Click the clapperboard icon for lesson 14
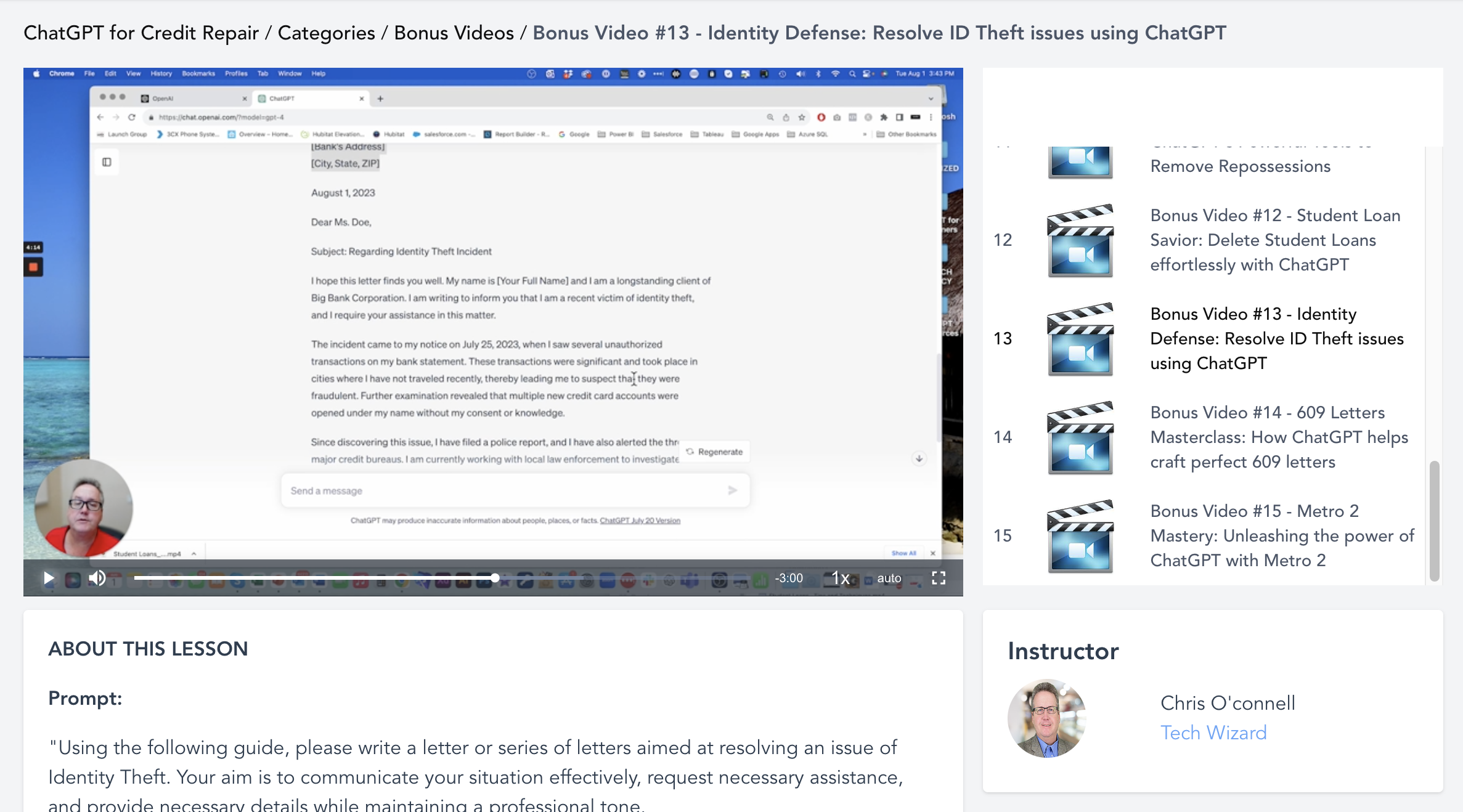1463x812 pixels. click(1080, 437)
